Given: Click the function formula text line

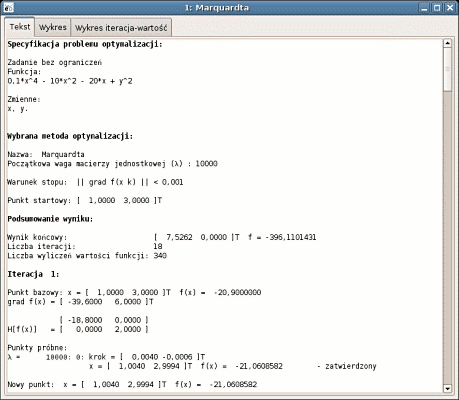Looking at the screenshot, I should (x=70, y=81).
